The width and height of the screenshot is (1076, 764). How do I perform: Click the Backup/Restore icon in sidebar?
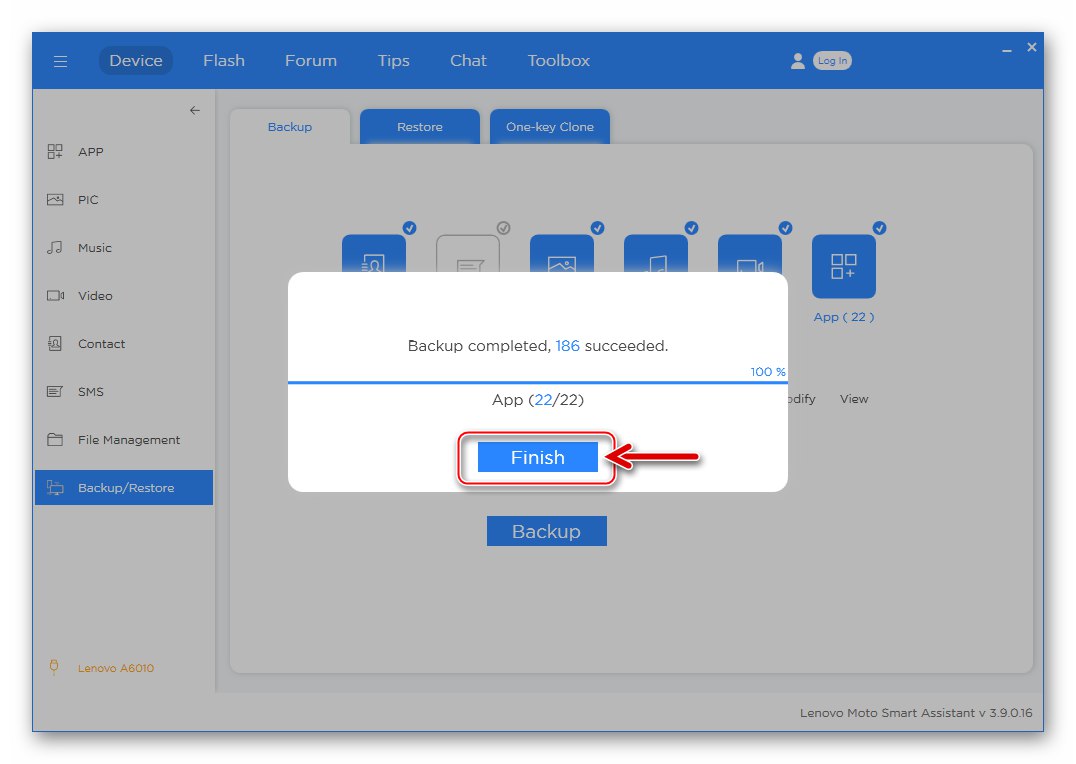55,488
